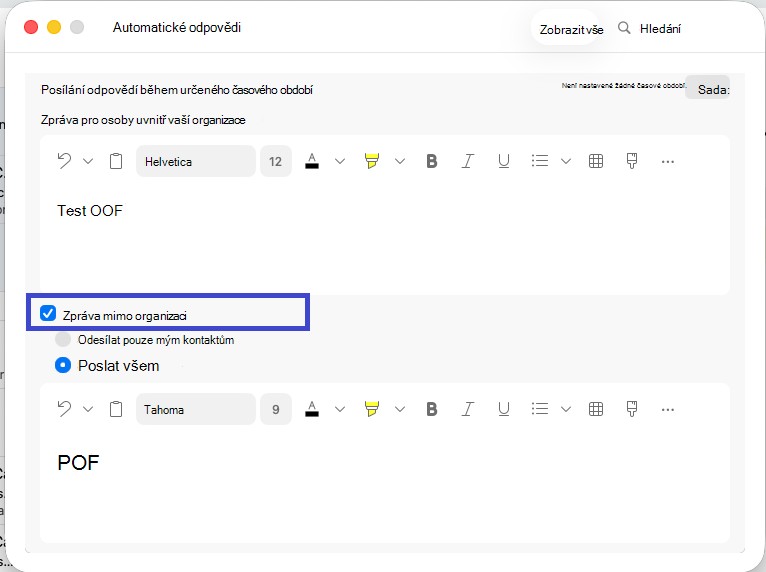Toggle italic in Helvetica toolbar

click(468, 161)
